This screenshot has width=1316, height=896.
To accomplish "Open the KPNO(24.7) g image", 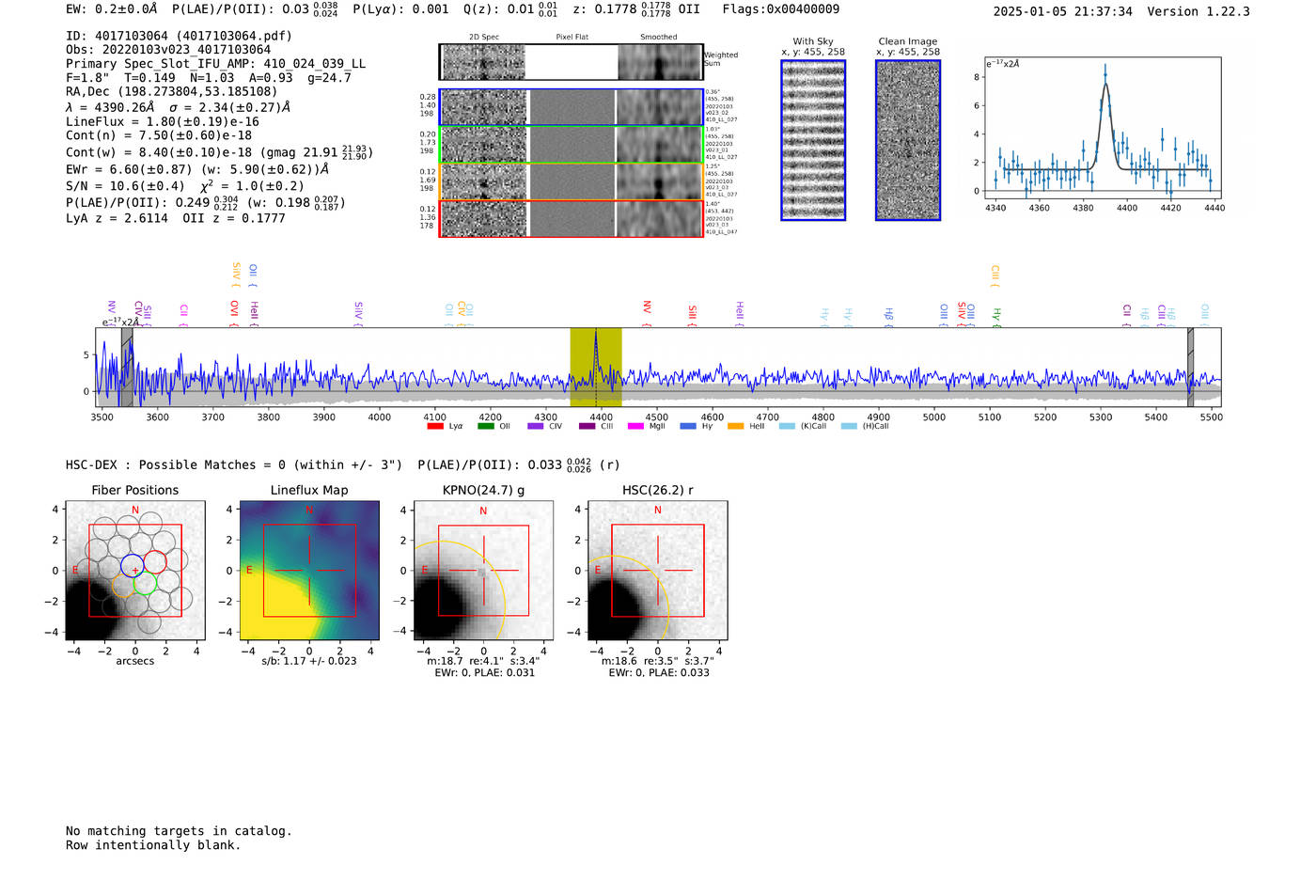I will coord(483,571).
